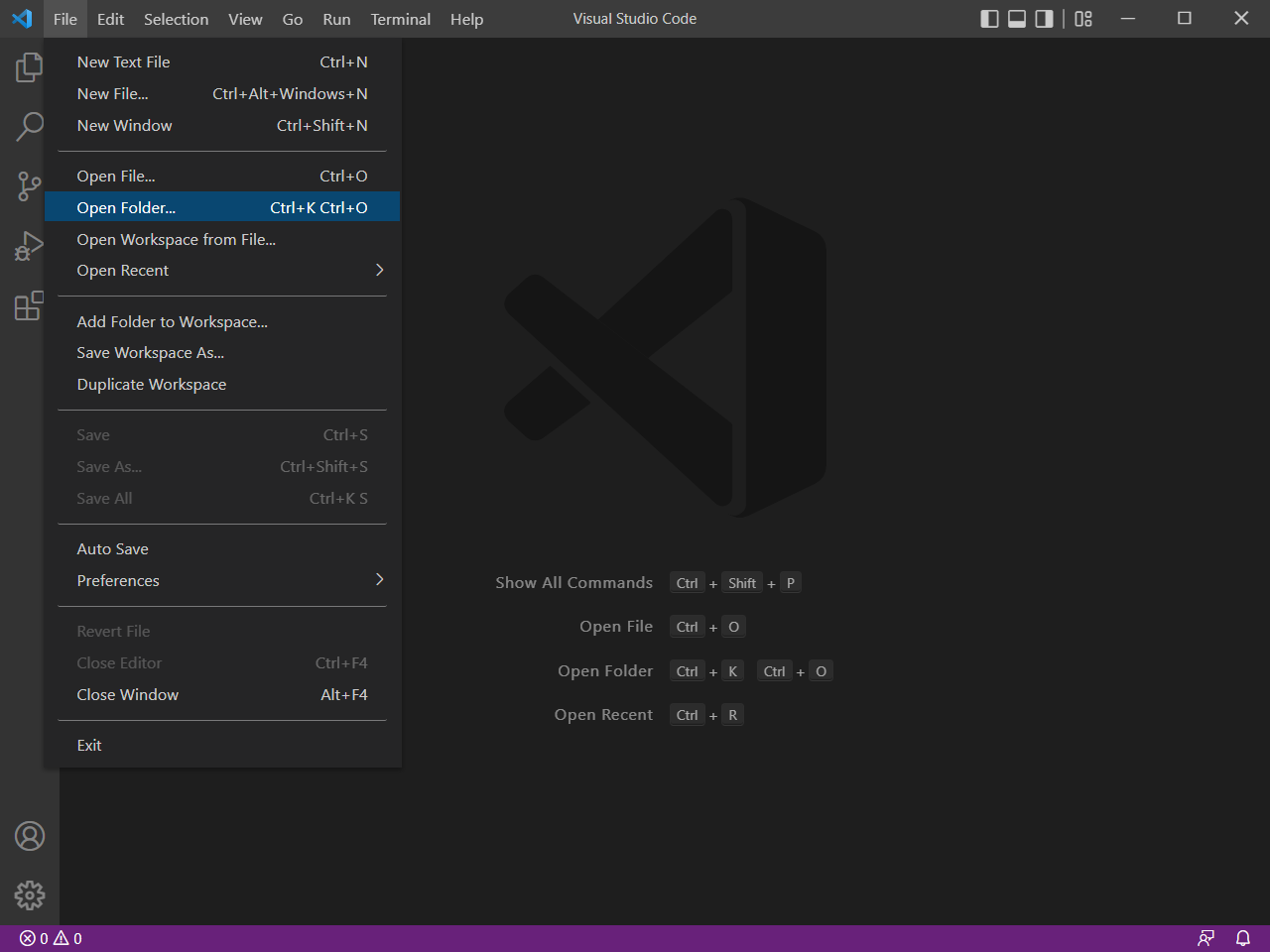Open the Search view icon
Viewport: 1270px width, 952px height.
(30, 127)
